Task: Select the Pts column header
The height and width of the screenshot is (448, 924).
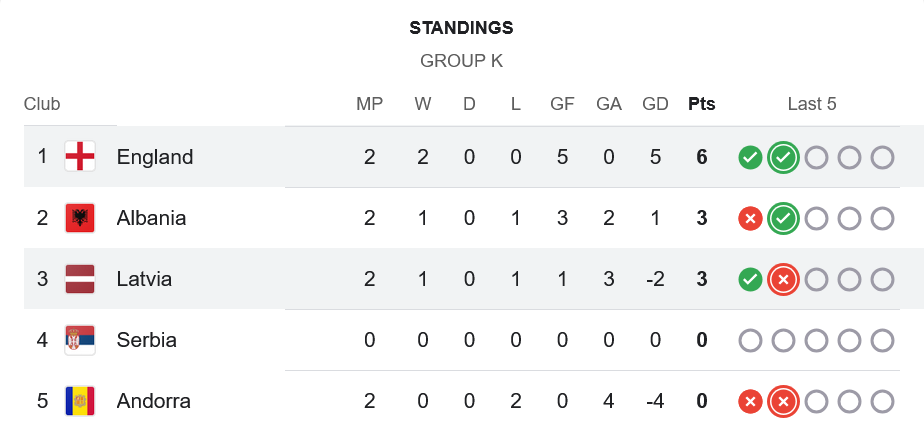Action: coord(702,104)
